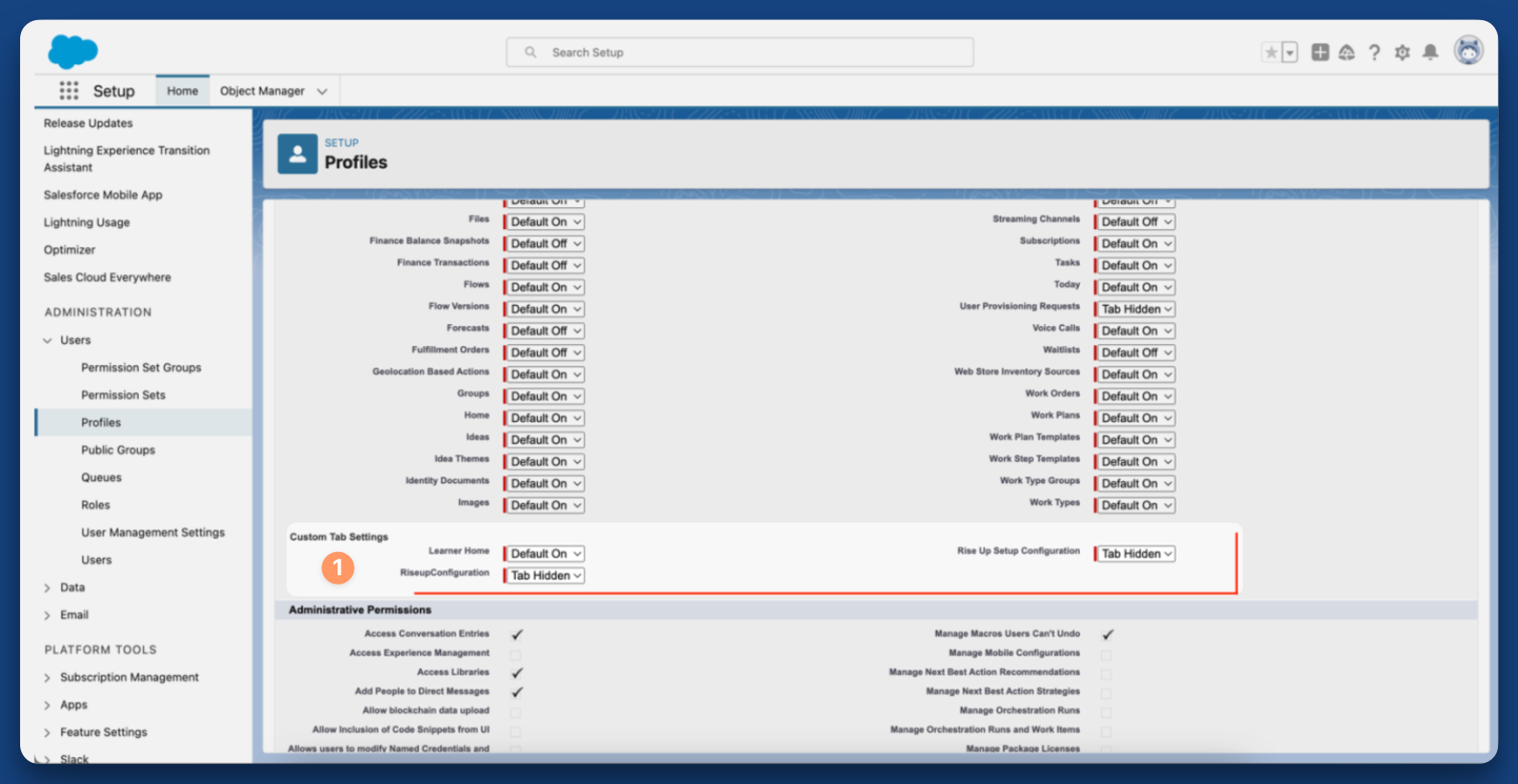Click the Help question mark icon

[1374, 53]
